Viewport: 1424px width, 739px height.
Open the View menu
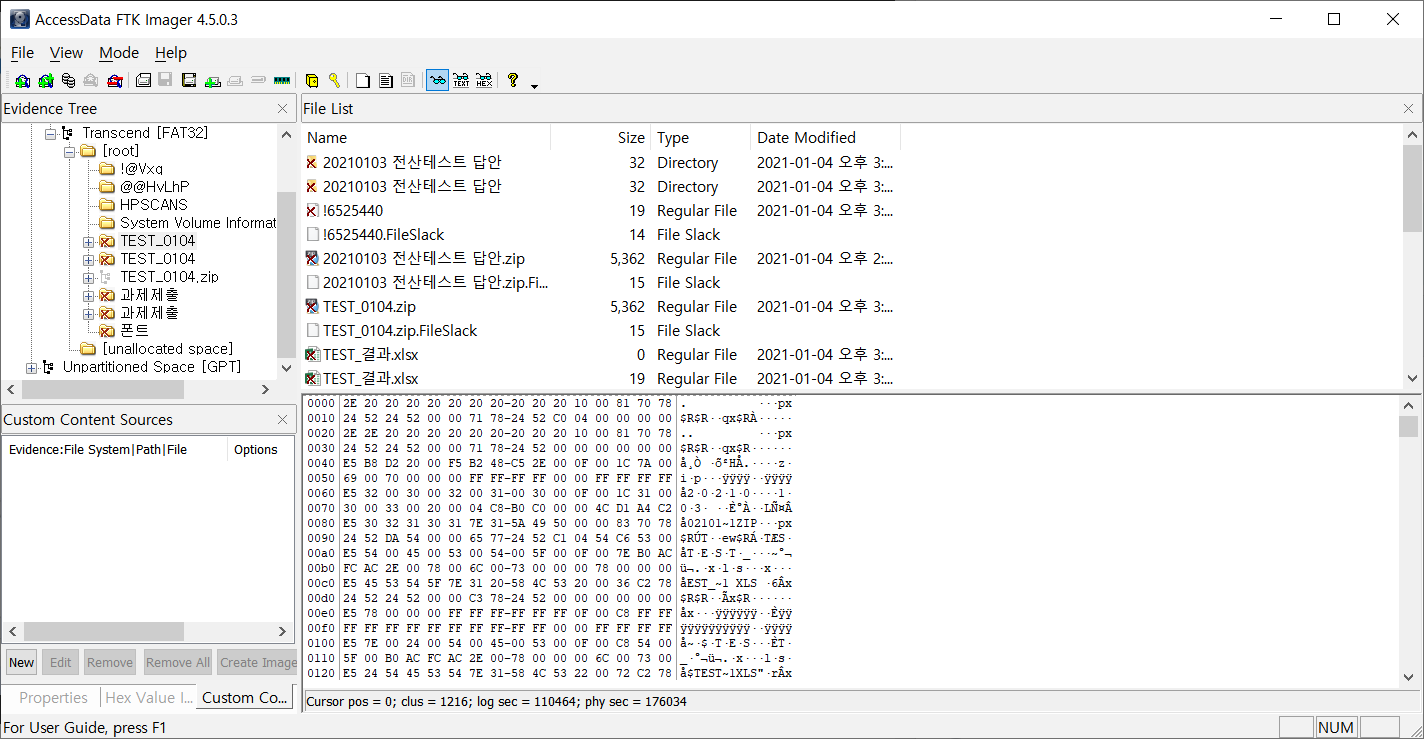tap(66, 53)
